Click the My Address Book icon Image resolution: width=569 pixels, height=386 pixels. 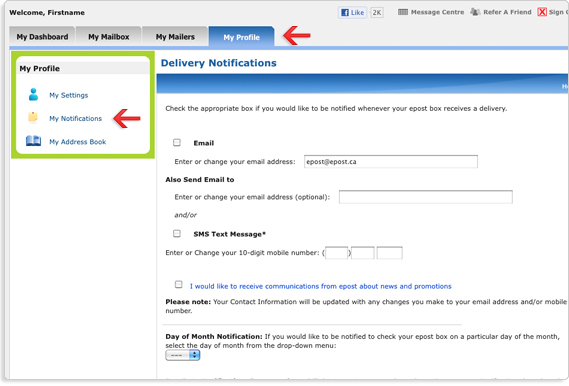(x=33, y=141)
